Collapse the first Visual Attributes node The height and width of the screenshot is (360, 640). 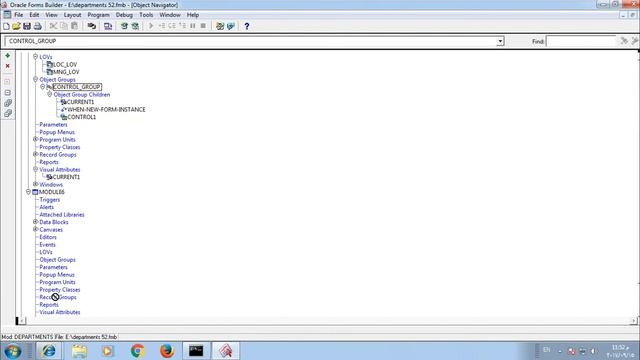pos(36,169)
